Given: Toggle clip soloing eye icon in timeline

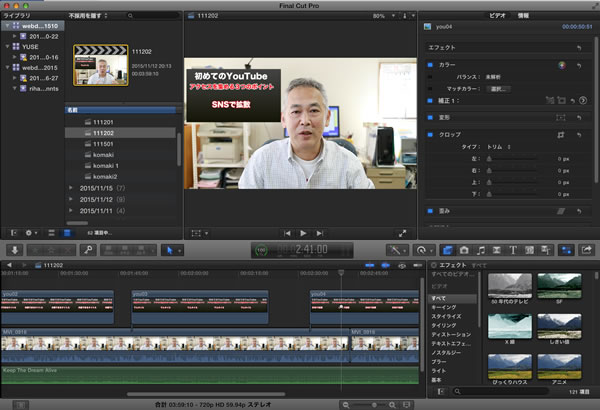Looking at the screenshot, I should click(402, 265).
